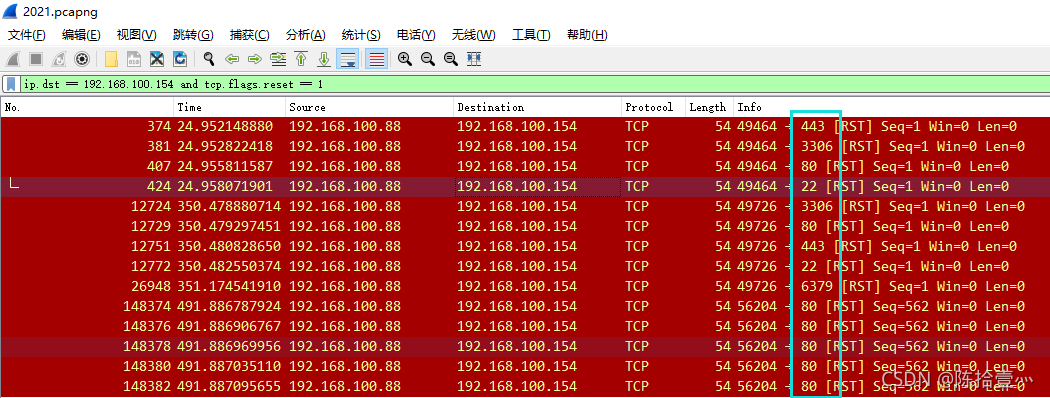Sort by the Protocol column header

coord(654,107)
